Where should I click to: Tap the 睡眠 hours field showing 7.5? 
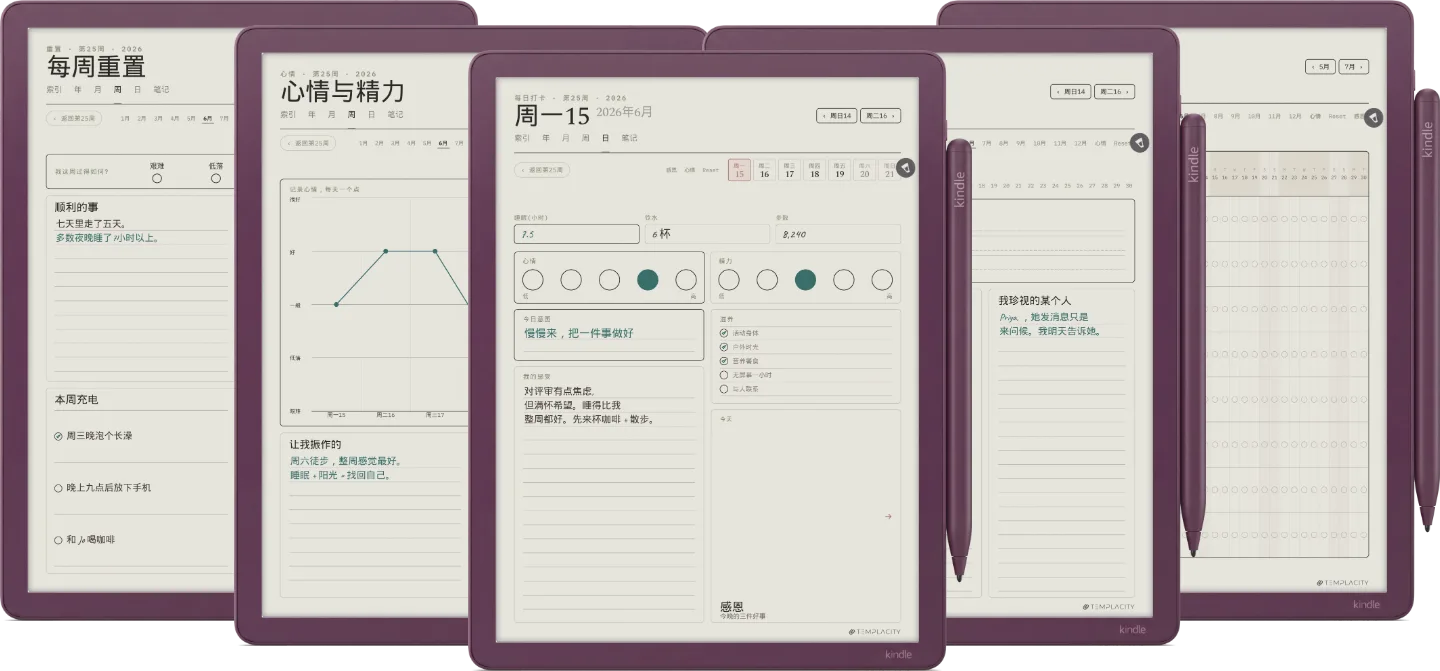[576, 234]
